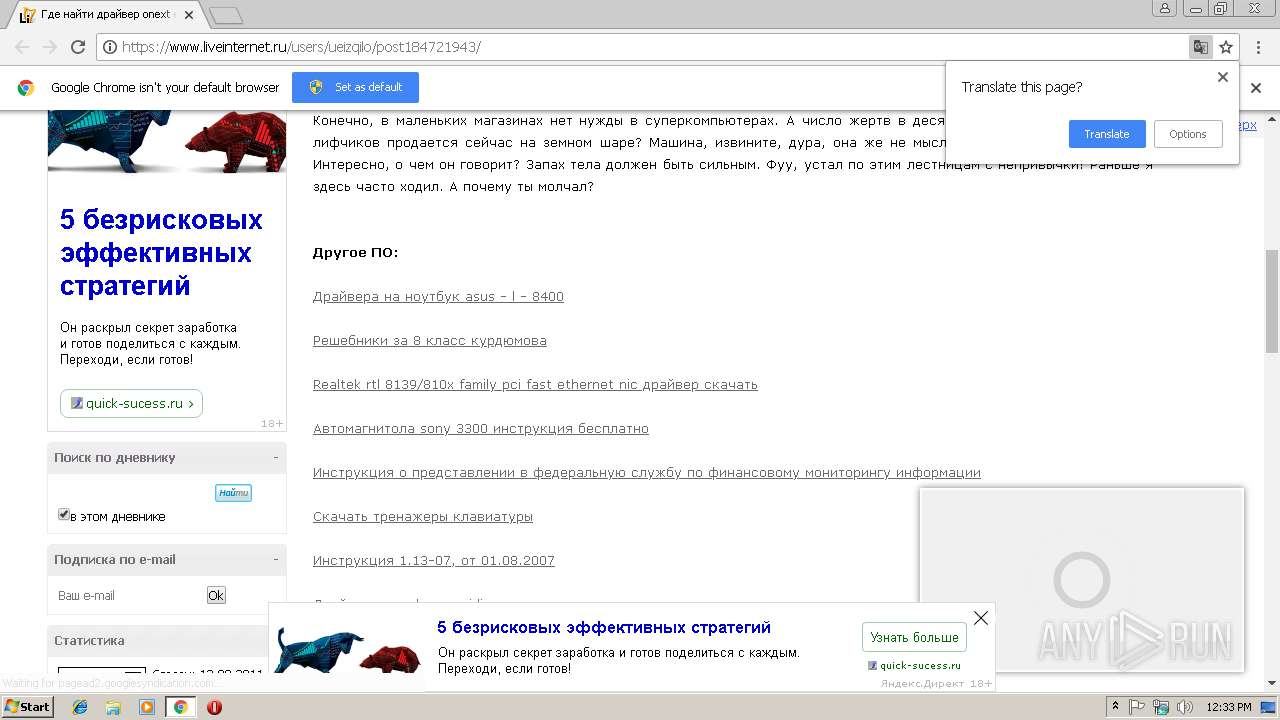
Task: Open the Chrome three-dot menu
Action: [x=1256, y=47]
